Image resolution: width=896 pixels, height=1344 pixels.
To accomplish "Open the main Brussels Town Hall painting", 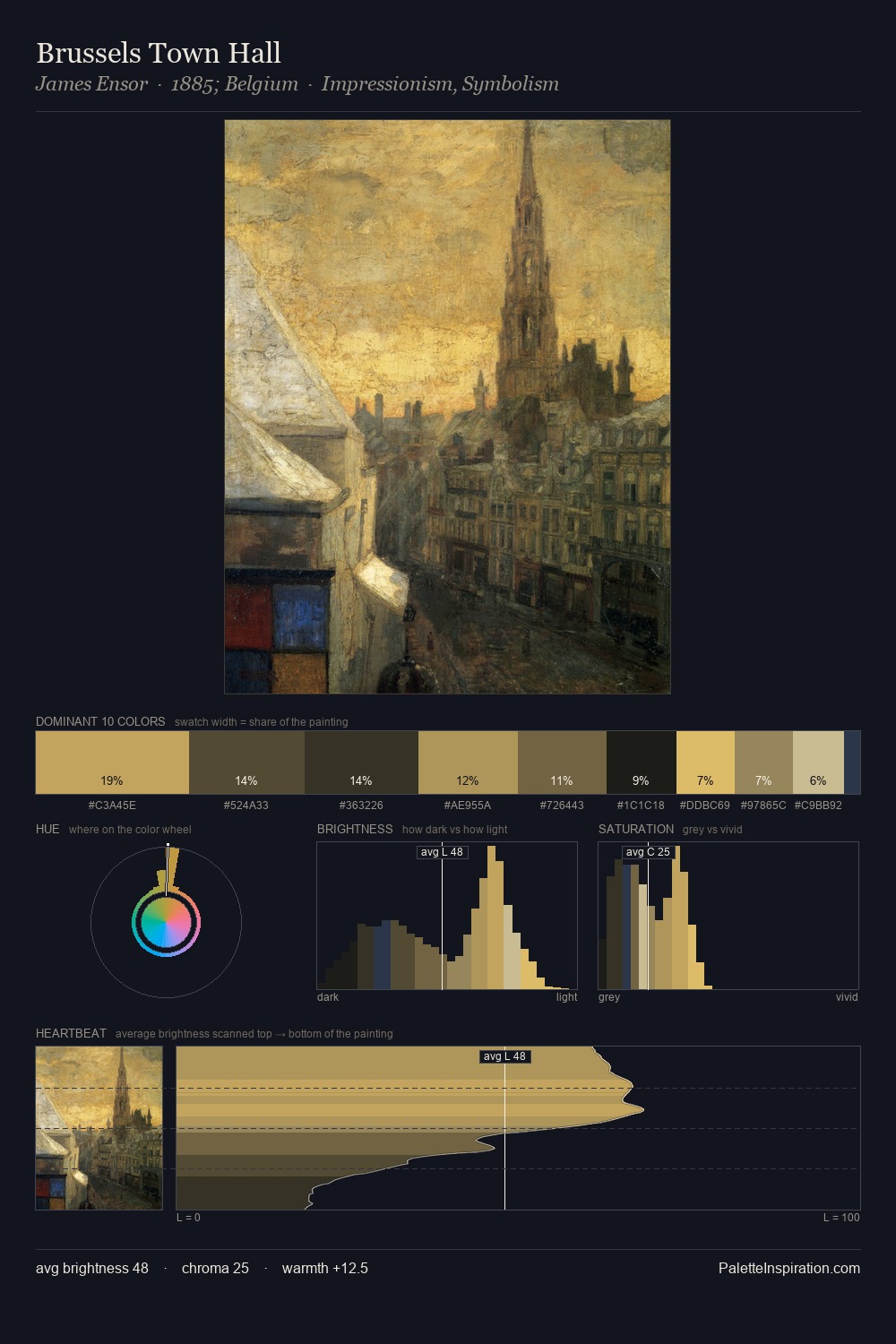I will click(x=447, y=407).
